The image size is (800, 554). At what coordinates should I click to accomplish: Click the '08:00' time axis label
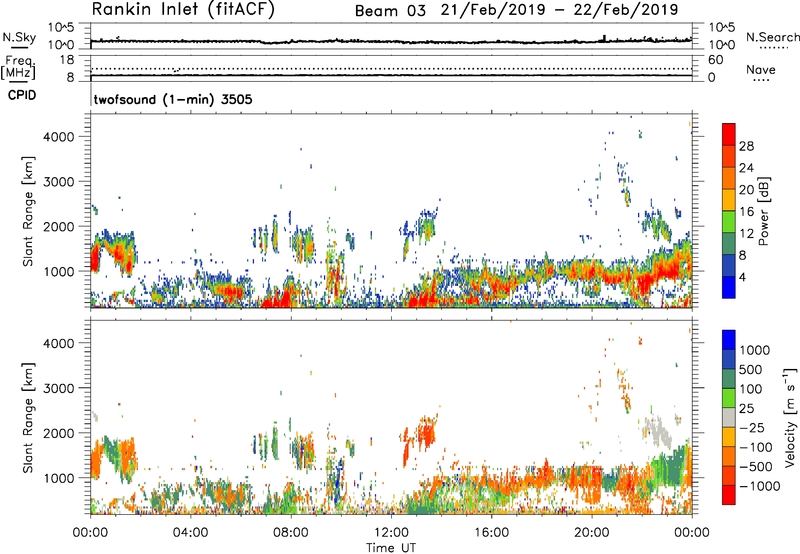point(291,533)
